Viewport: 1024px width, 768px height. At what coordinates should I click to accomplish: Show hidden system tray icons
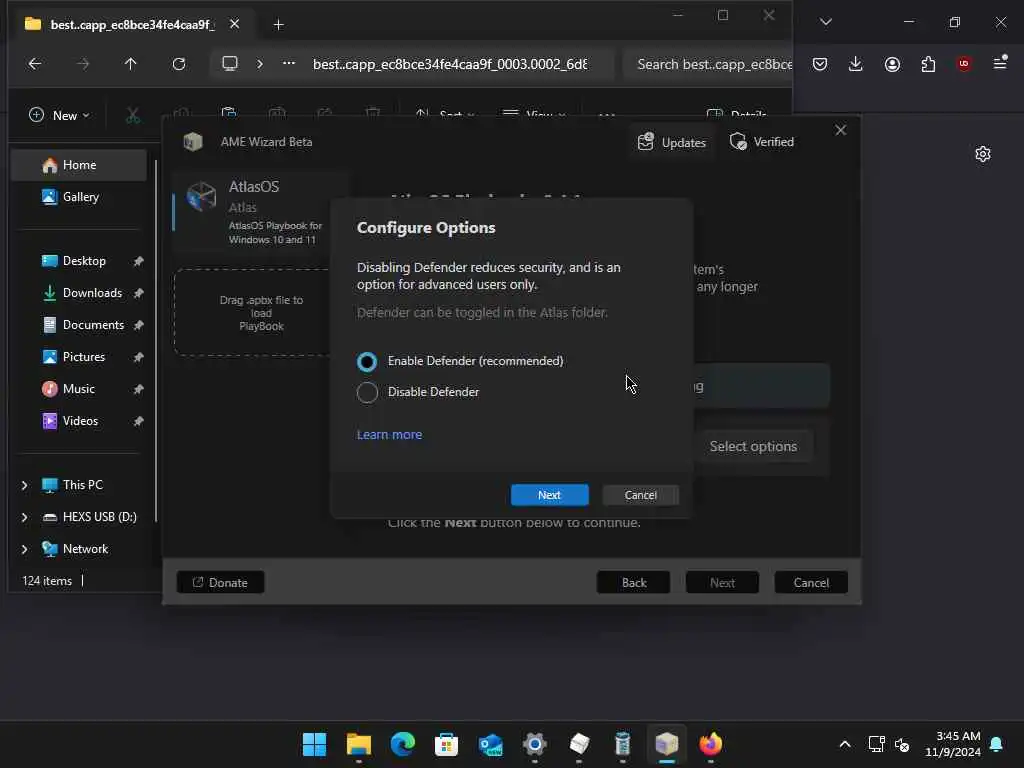click(x=844, y=744)
